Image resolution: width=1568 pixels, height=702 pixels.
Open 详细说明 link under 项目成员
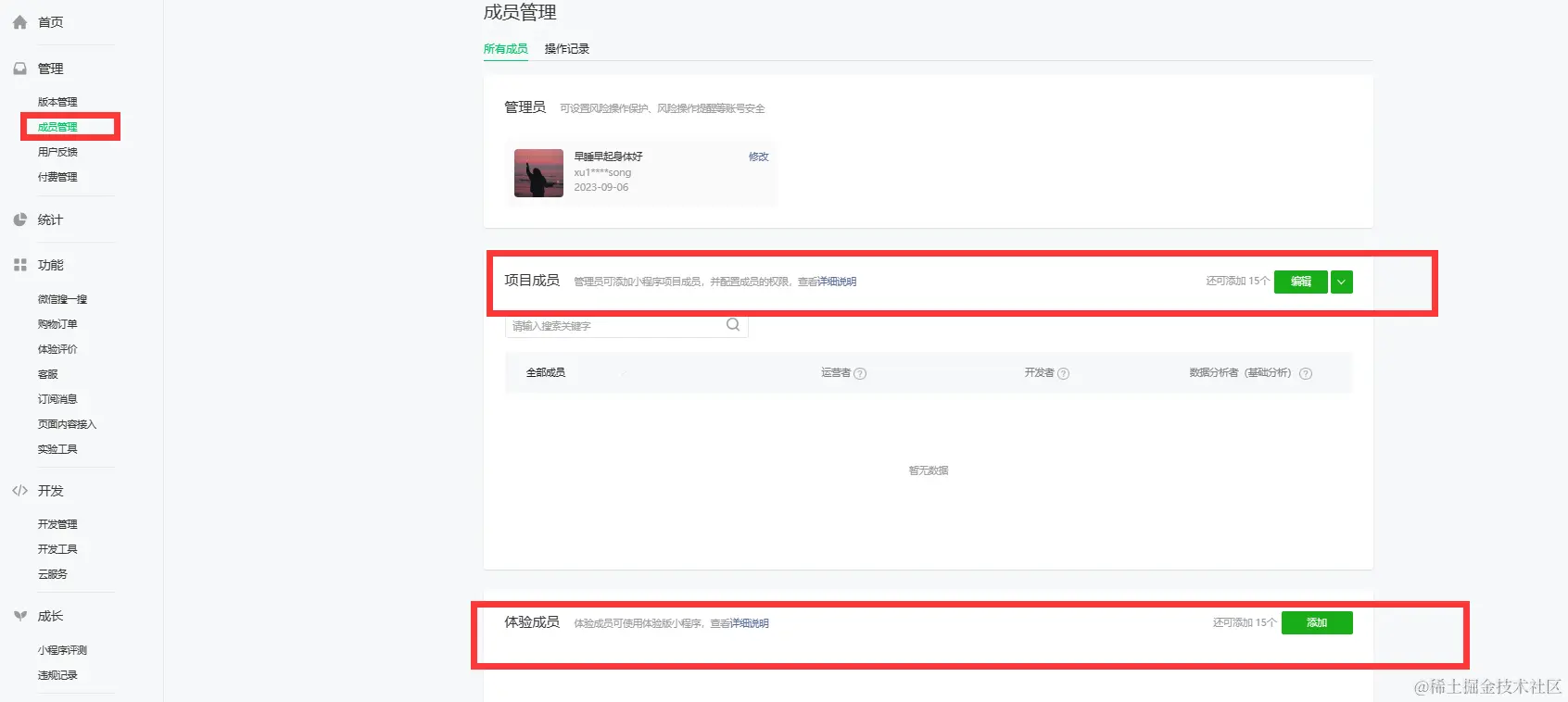tap(837, 282)
